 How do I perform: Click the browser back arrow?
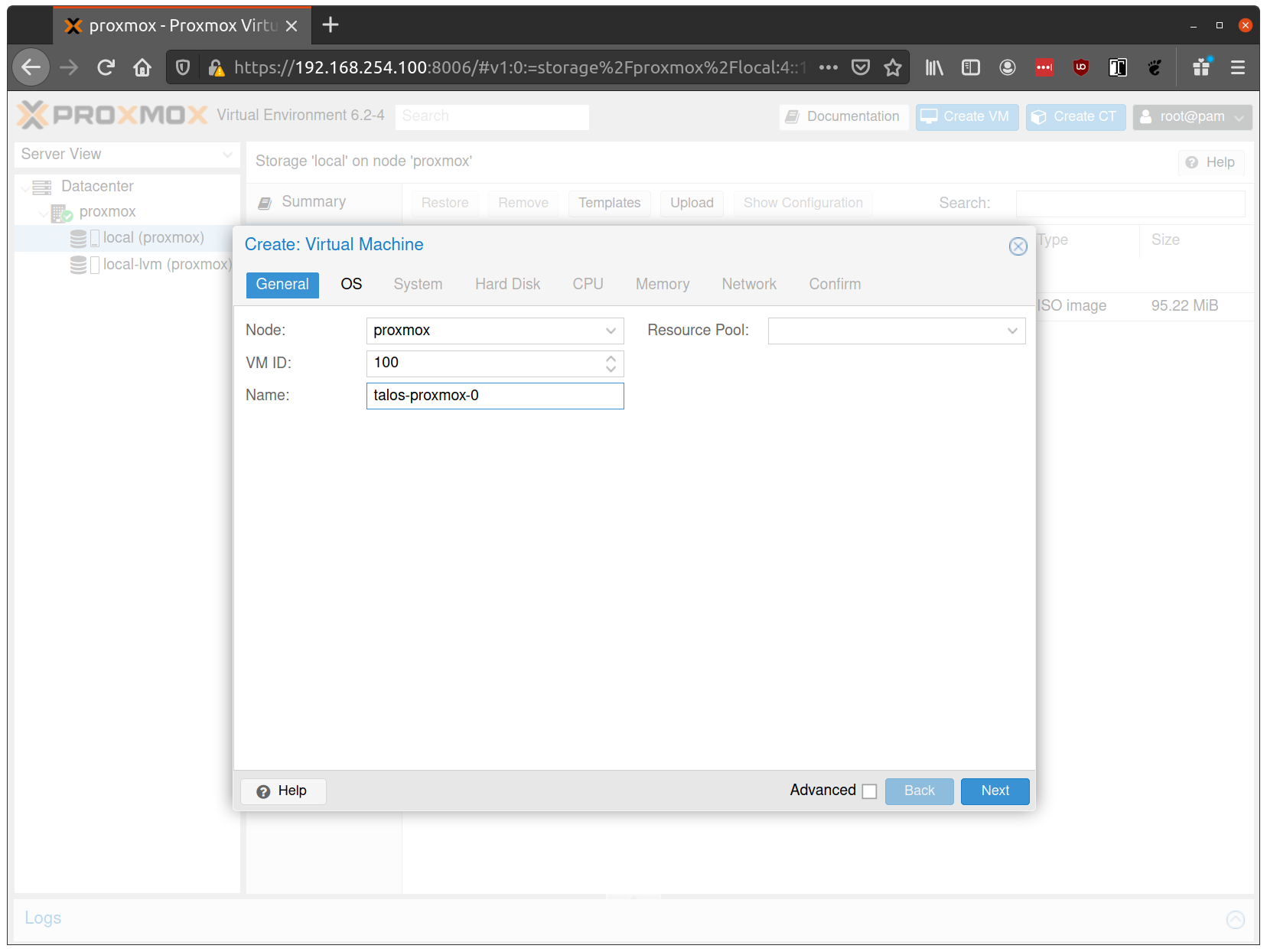(x=31, y=67)
